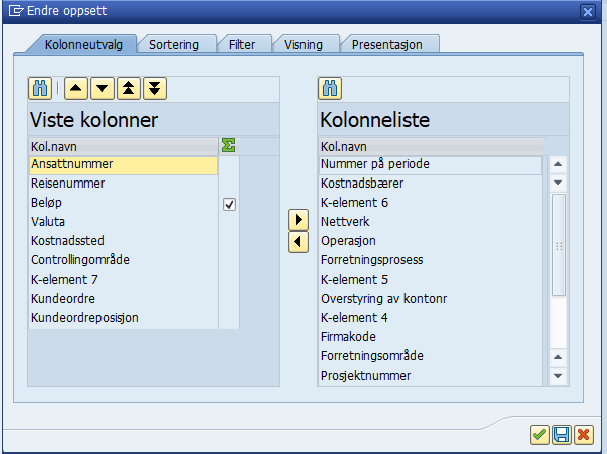607x454 pixels.
Task: Close the Endre oppsett dialog
Action: click(588, 12)
